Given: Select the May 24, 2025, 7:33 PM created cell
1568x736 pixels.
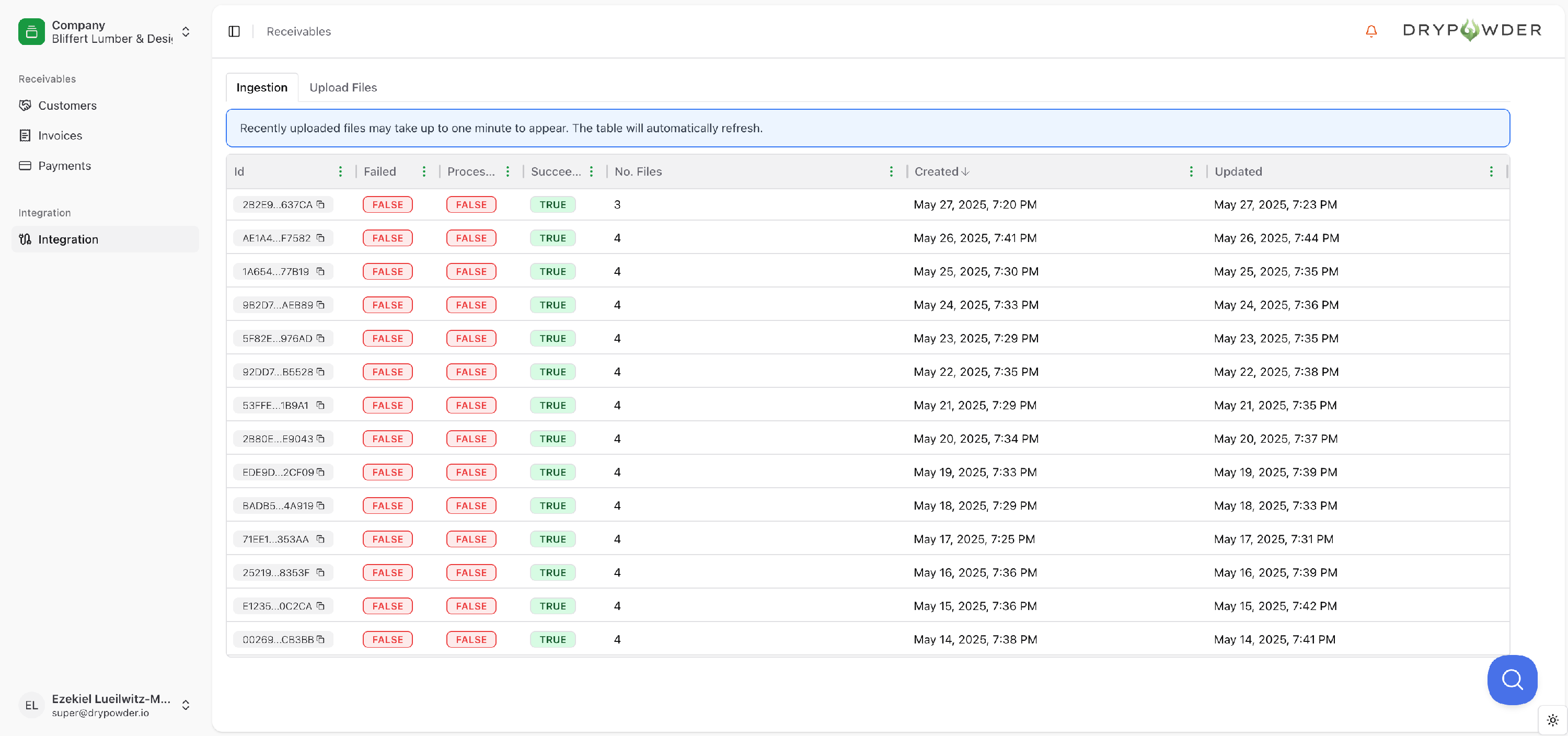Looking at the screenshot, I should tap(976, 305).
